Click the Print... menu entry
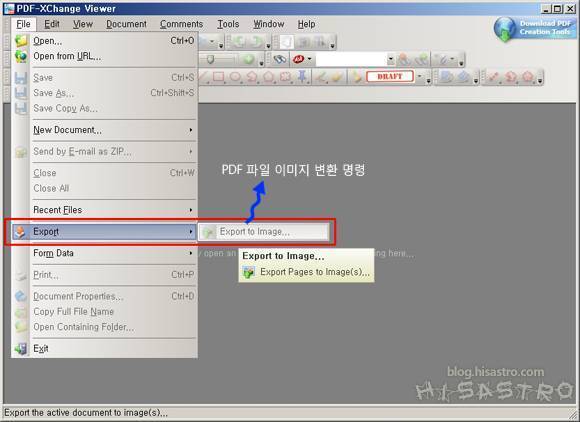This screenshot has width=580, height=422. (x=104, y=275)
